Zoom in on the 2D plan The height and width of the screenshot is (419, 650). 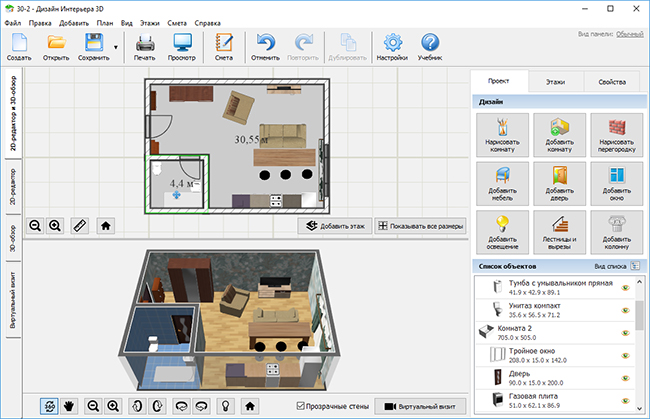(x=55, y=226)
